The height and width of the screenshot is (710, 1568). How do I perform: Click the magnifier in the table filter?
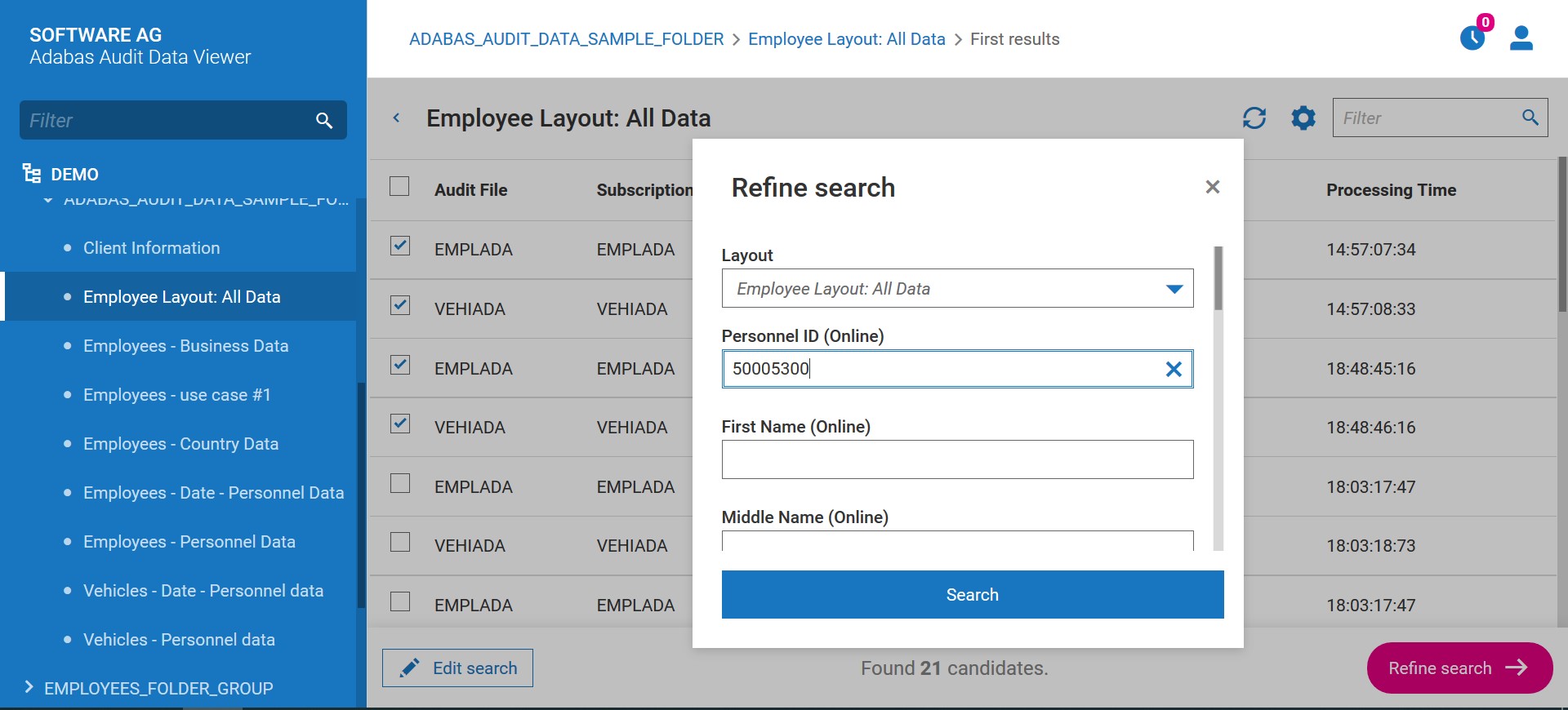[1530, 118]
